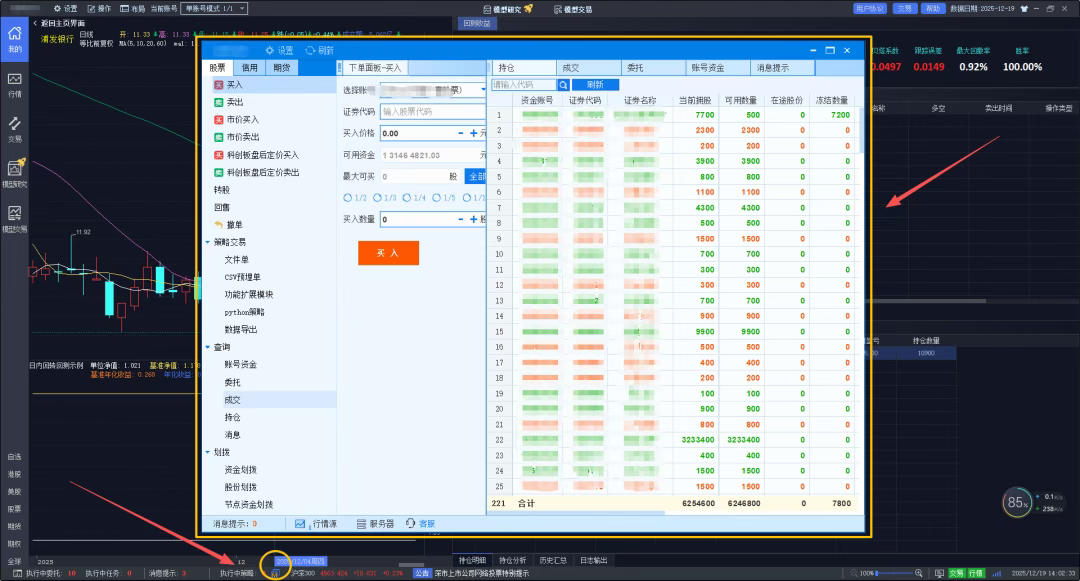Click the 交易 sidebar icon
Screen dimensions: 1080x581
click(15, 127)
